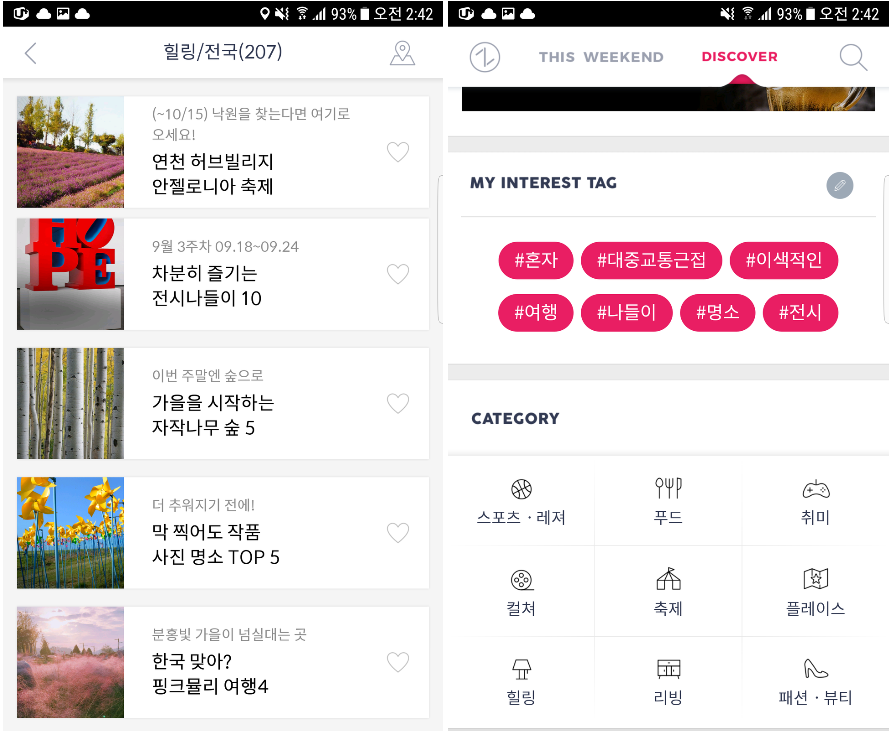Select the 취미 gamepad category
The height and width of the screenshot is (731, 889).
pyautogui.click(x=815, y=502)
